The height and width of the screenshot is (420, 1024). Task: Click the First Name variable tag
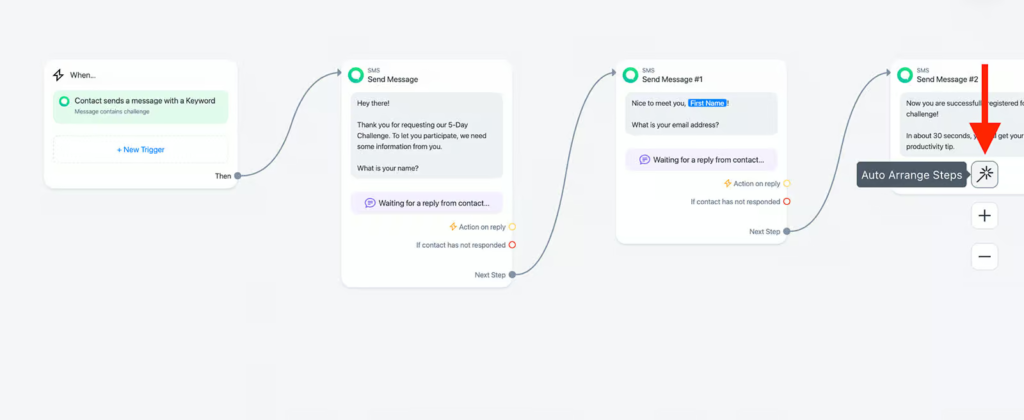pyautogui.click(x=707, y=103)
